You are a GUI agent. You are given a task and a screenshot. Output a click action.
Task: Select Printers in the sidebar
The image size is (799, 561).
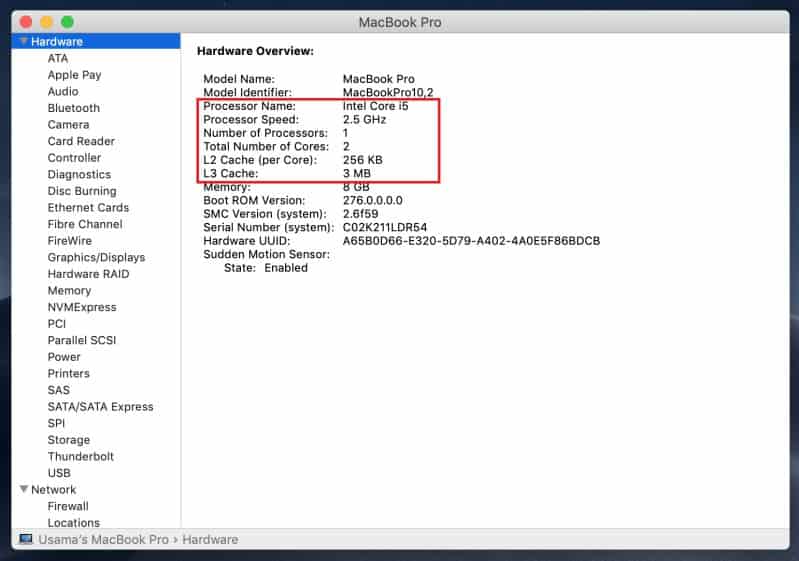[x=69, y=373]
